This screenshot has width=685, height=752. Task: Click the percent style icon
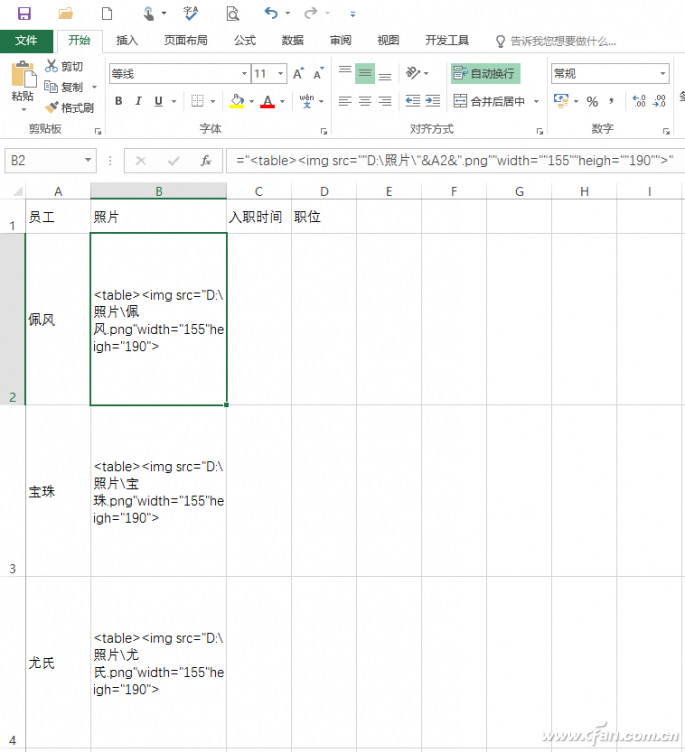pos(592,101)
